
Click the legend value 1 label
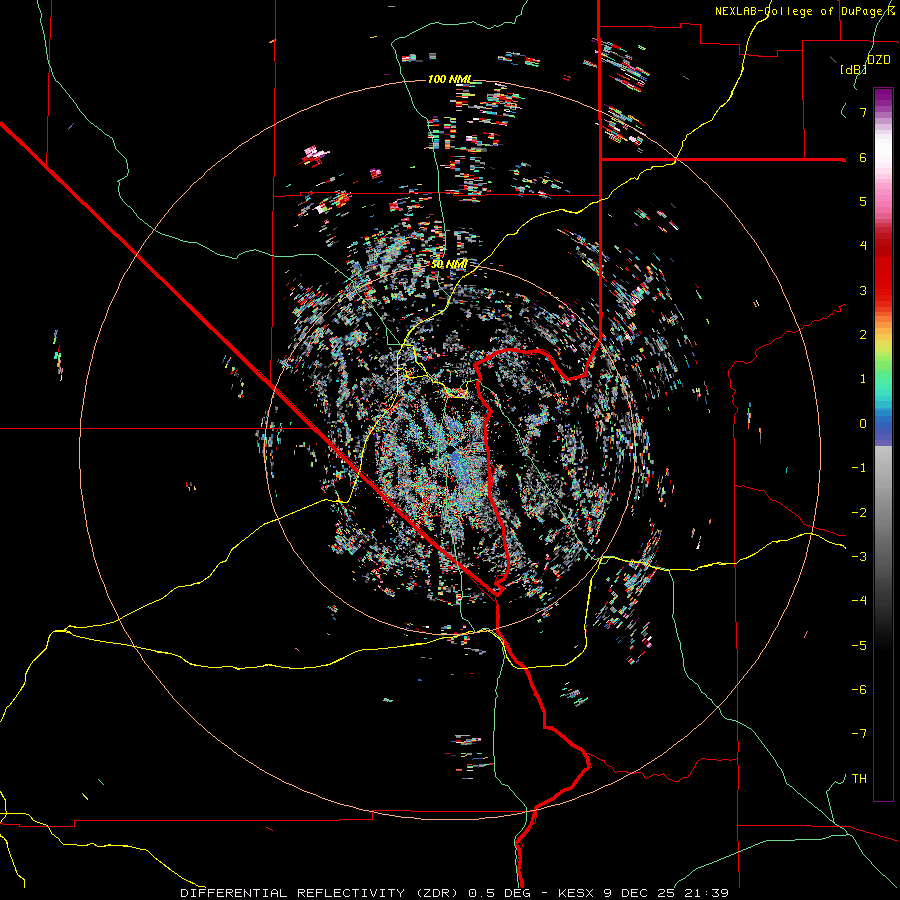coord(863,379)
